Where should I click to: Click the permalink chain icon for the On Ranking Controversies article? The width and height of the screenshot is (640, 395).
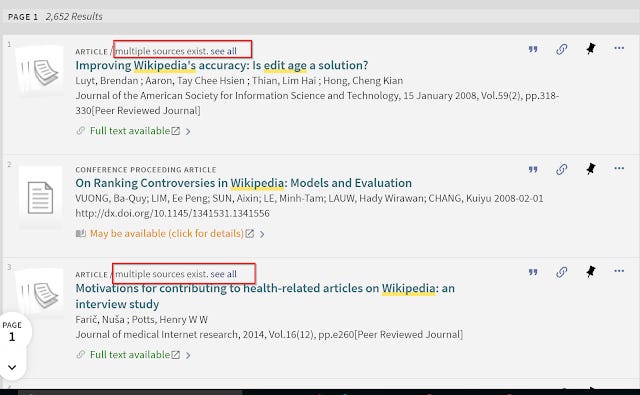[562, 169]
